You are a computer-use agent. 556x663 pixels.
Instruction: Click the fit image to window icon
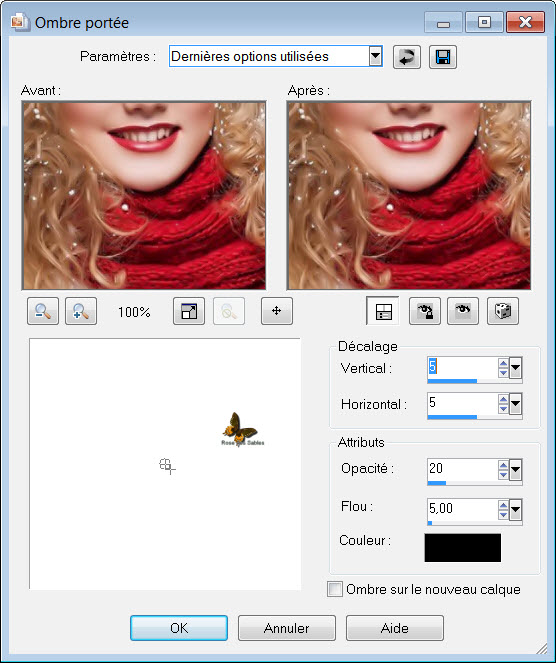pos(189,311)
